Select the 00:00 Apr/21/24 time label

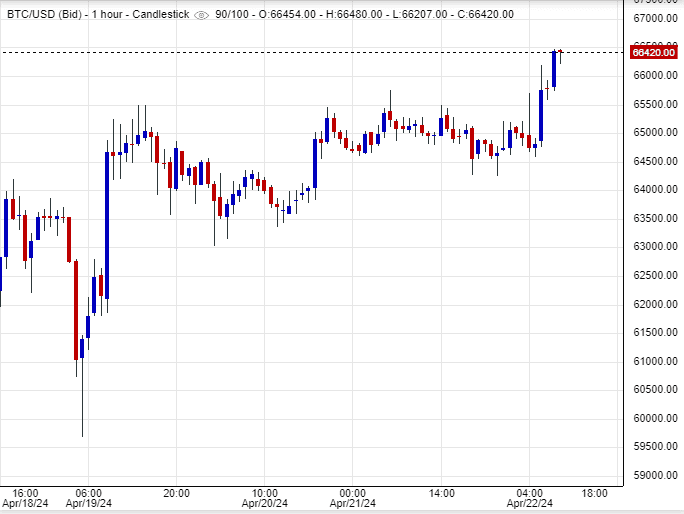click(x=353, y=498)
